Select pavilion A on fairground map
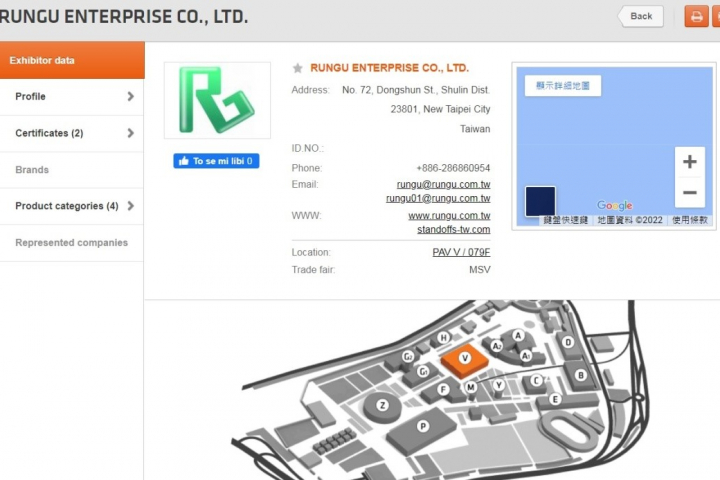The height and width of the screenshot is (480, 720). (518, 336)
